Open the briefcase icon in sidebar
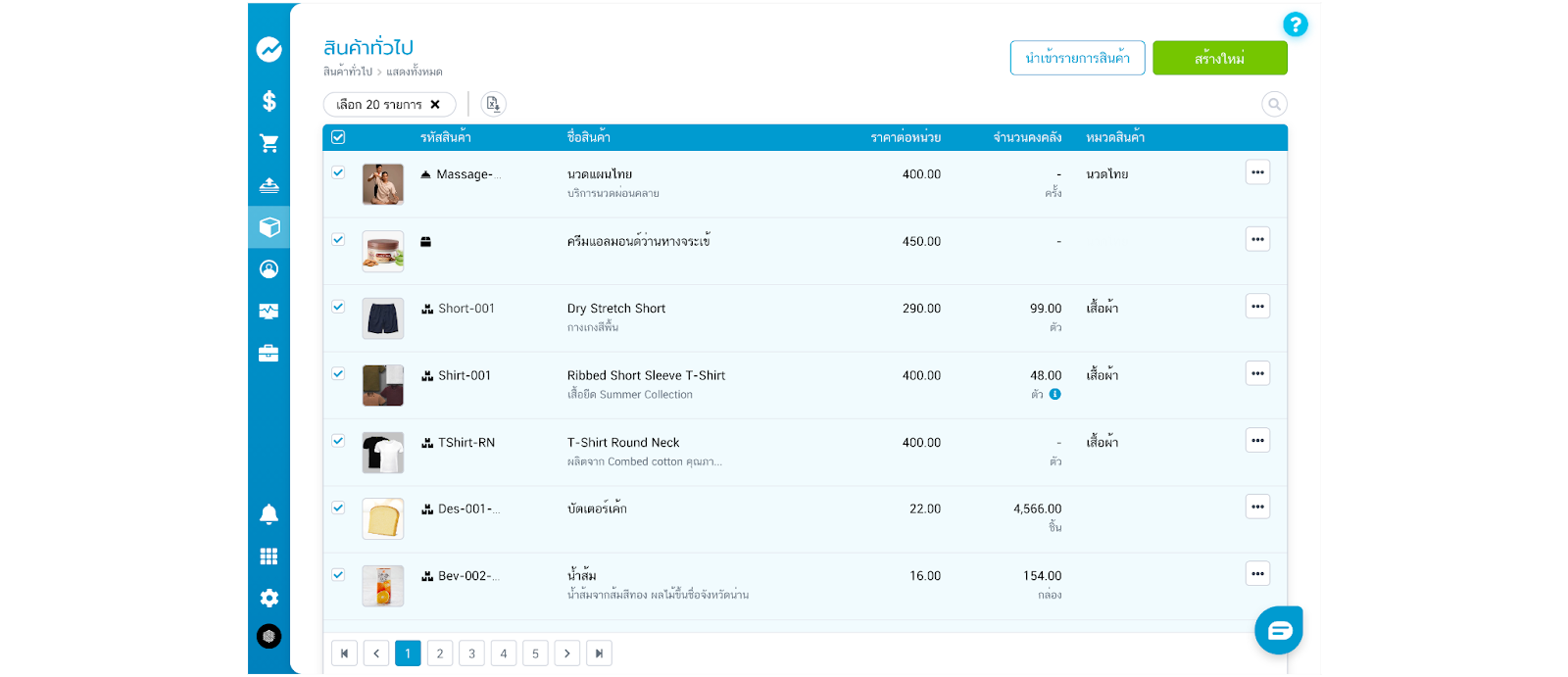The image size is (1568, 677). click(269, 354)
